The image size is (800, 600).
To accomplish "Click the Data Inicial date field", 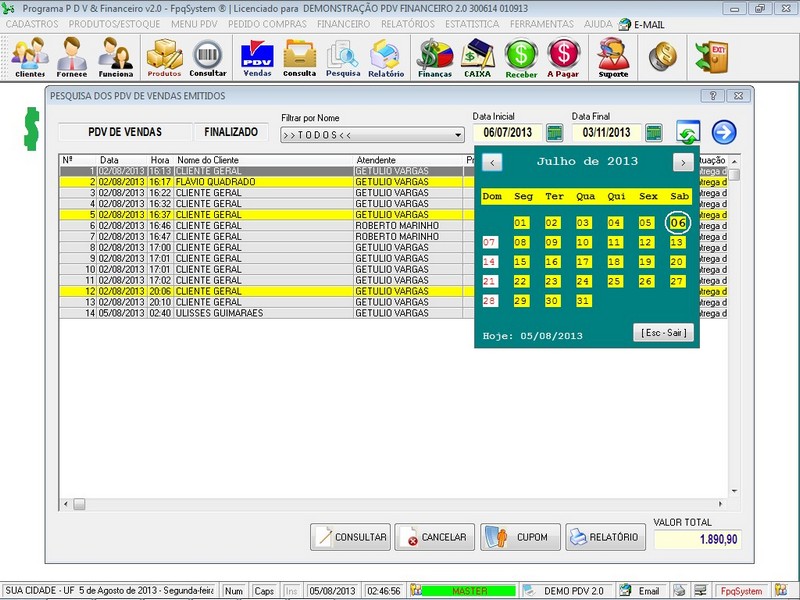I will (x=508, y=133).
